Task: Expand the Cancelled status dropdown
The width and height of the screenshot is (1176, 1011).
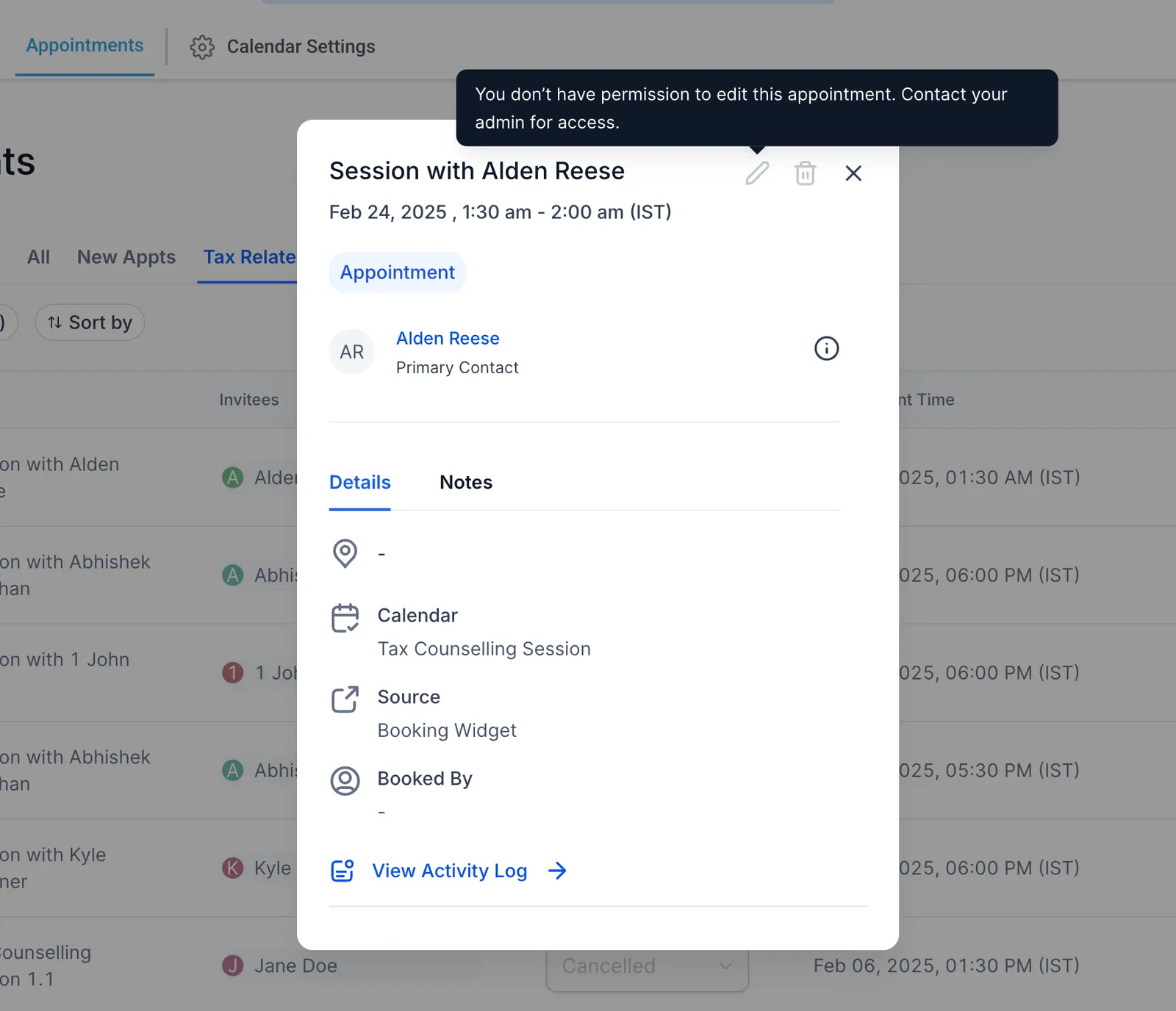Action: pos(647,966)
